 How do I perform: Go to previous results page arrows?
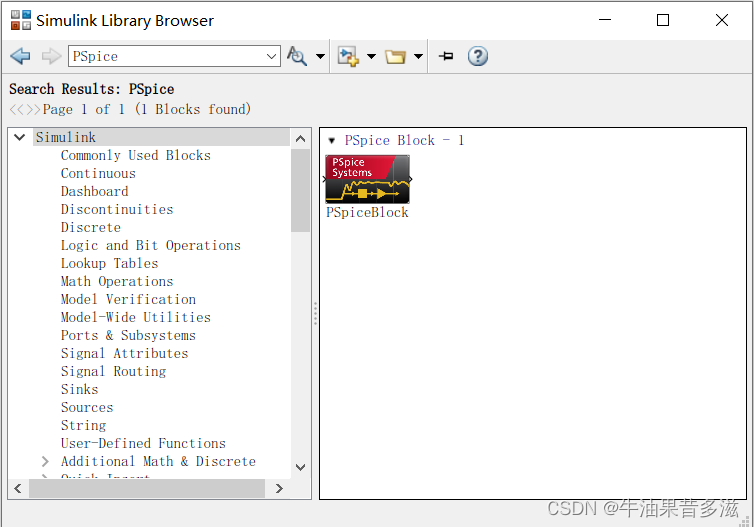(x=17, y=110)
